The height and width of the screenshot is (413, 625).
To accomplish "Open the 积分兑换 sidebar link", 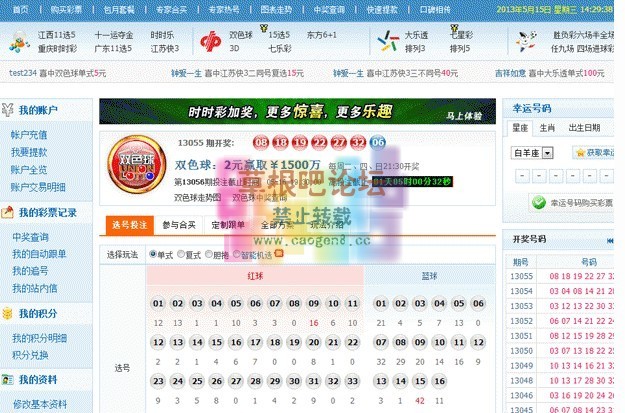I will [30, 355].
